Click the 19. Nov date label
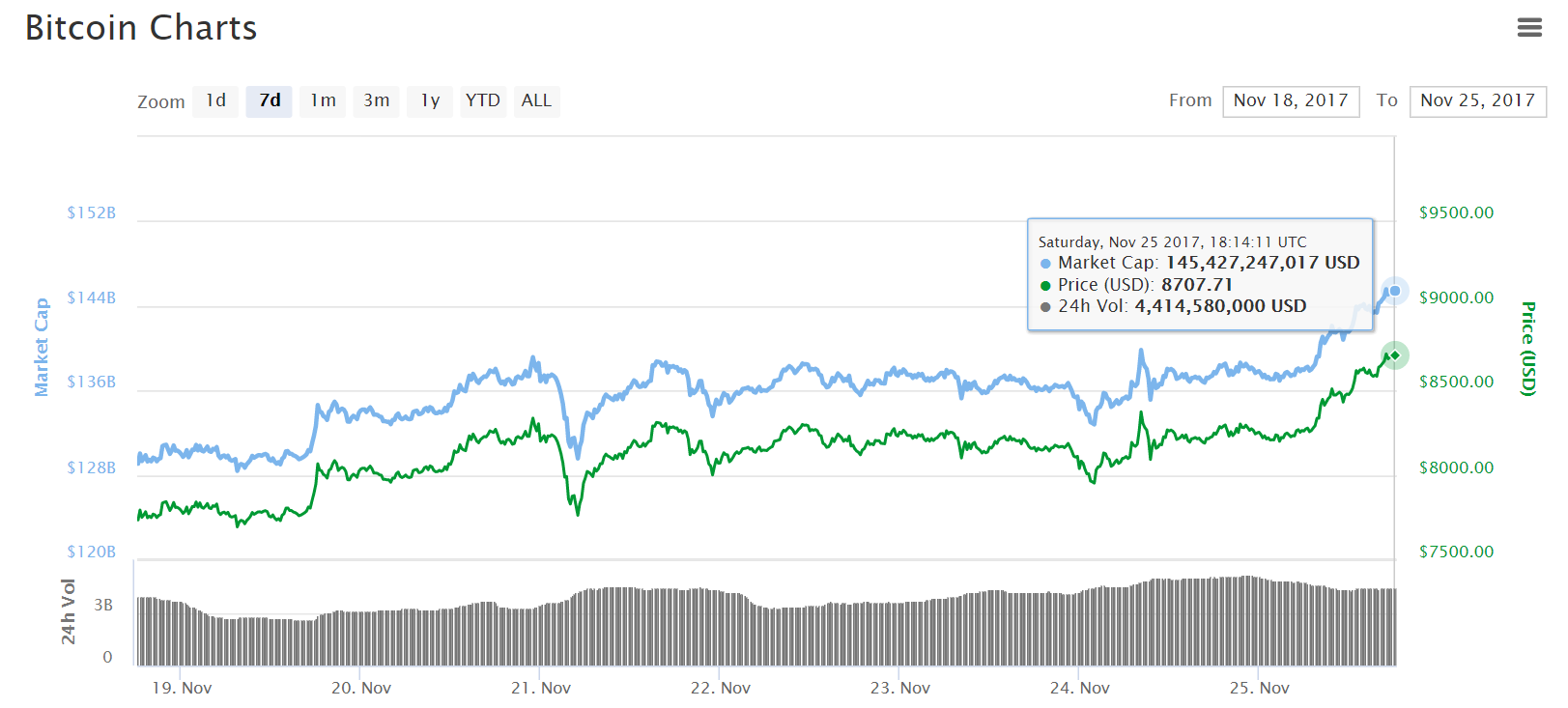 pos(182,688)
